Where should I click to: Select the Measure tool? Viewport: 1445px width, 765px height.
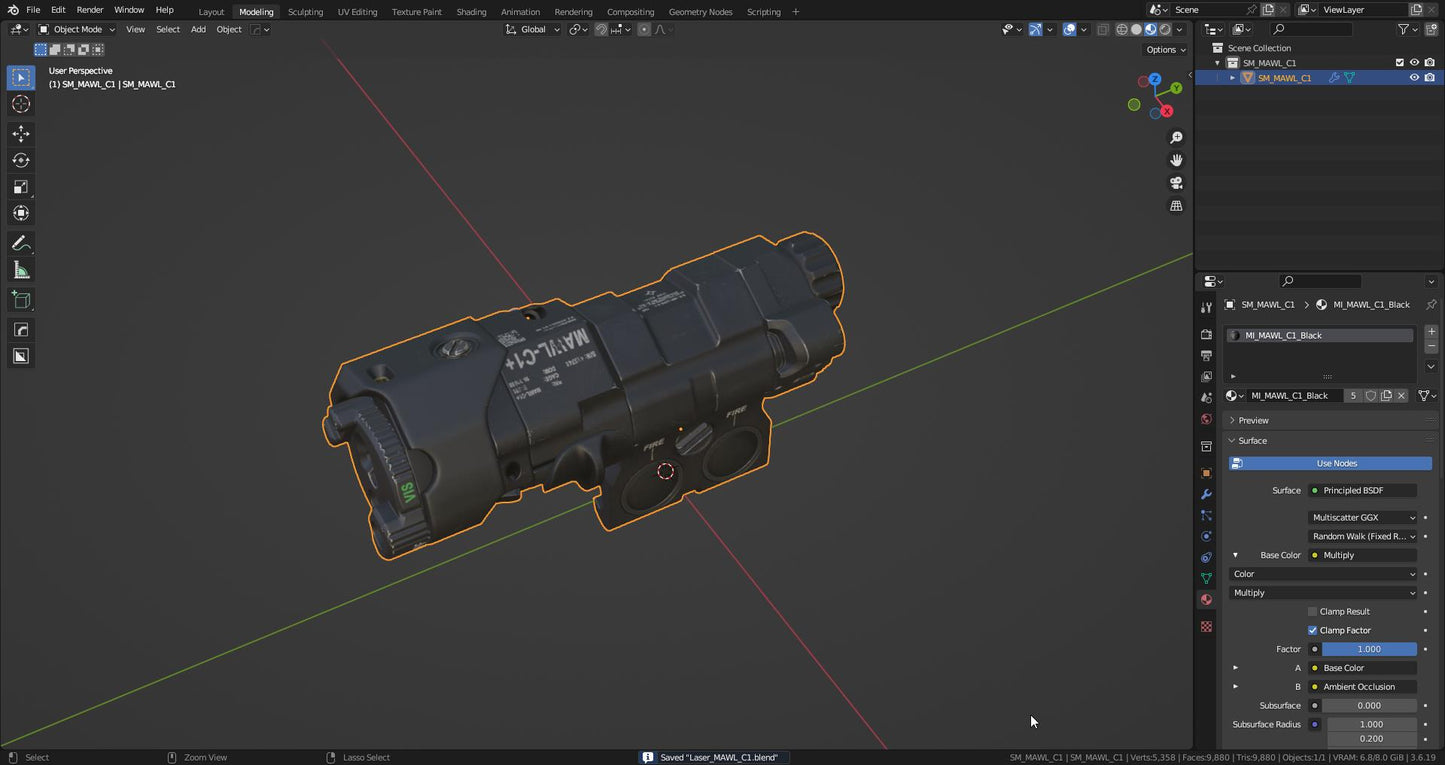tap(21, 270)
